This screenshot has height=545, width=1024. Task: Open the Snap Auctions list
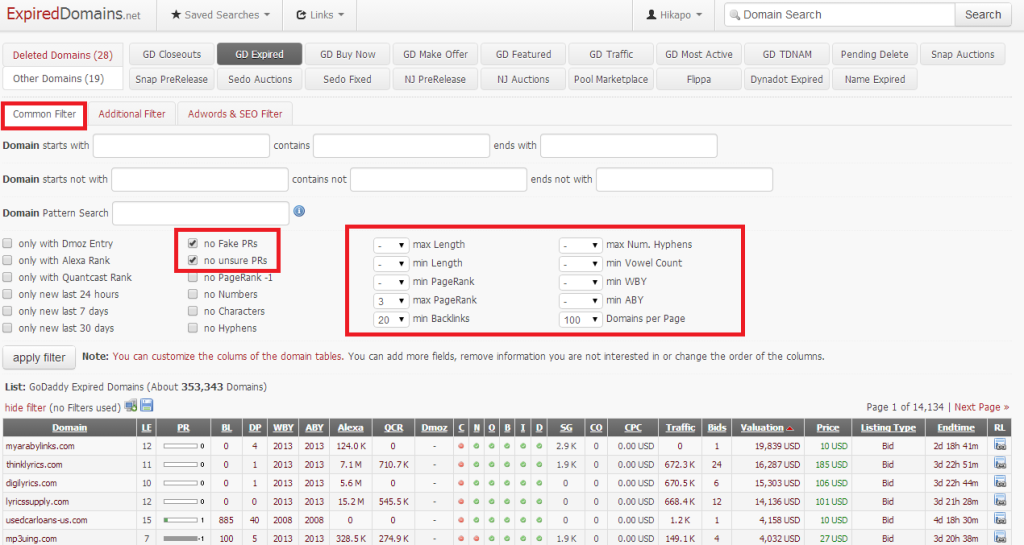click(963, 54)
